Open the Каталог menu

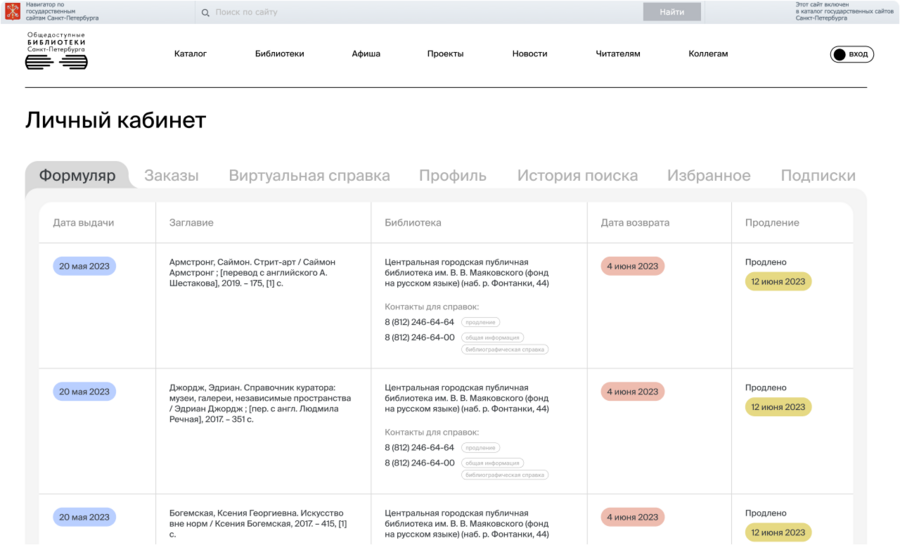tap(190, 54)
